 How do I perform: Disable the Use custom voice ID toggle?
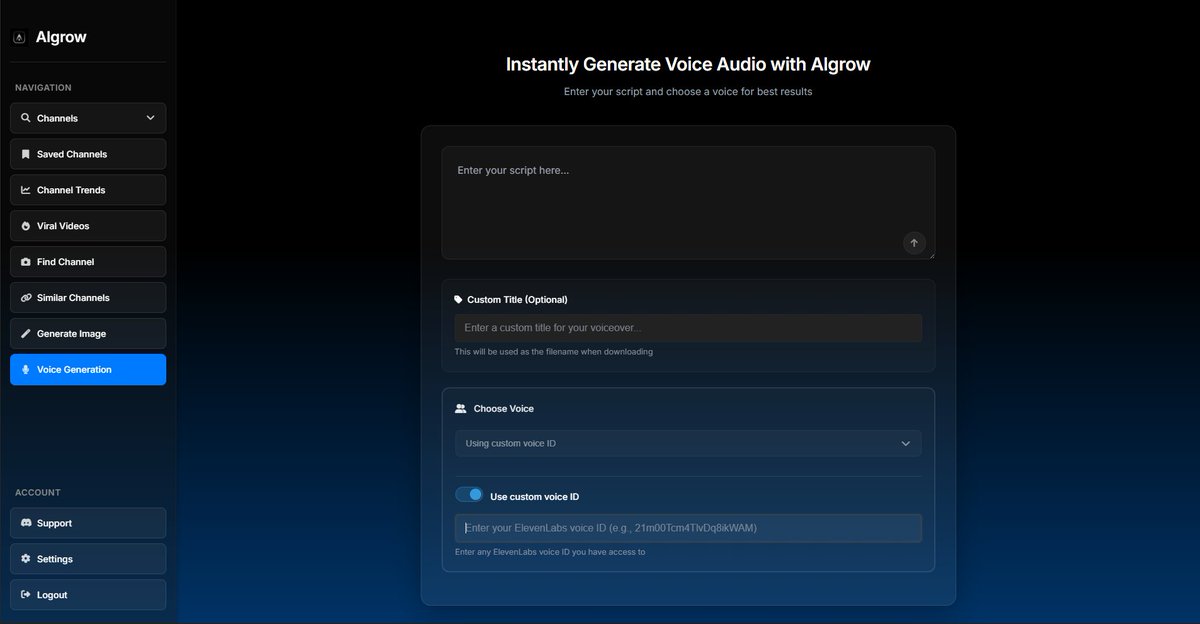(469, 494)
